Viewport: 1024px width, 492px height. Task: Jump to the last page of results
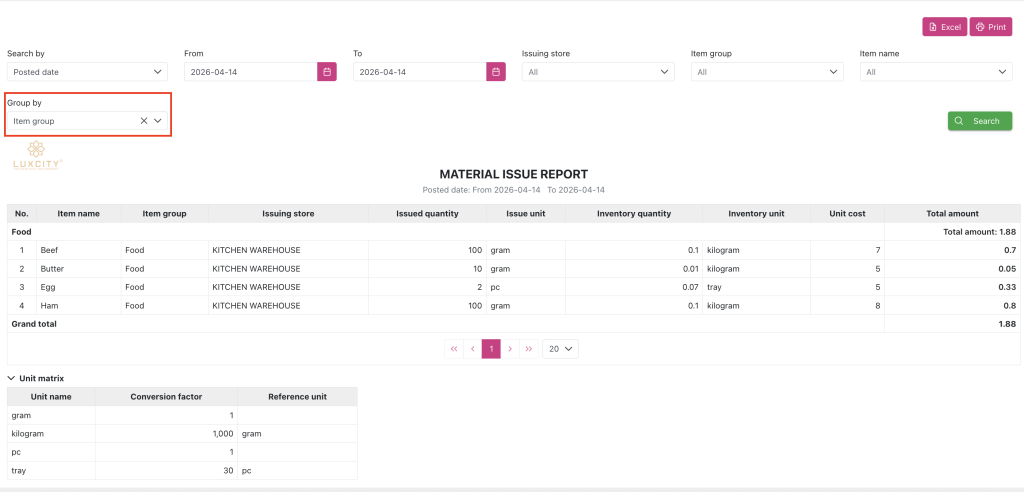pyautogui.click(x=529, y=349)
